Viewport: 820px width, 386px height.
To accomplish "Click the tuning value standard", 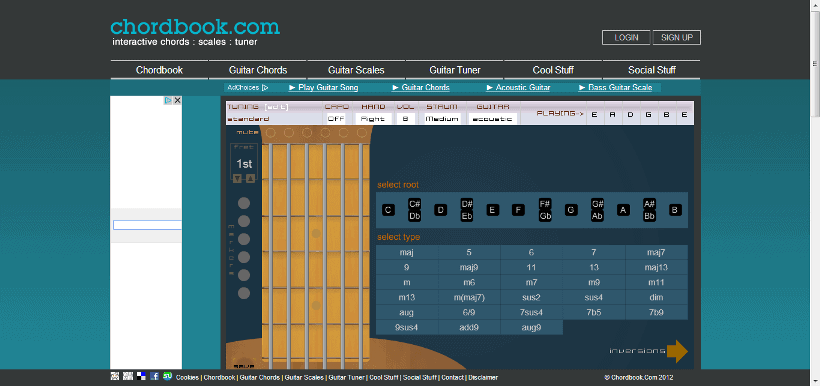I will pyautogui.click(x=248, y=119).
